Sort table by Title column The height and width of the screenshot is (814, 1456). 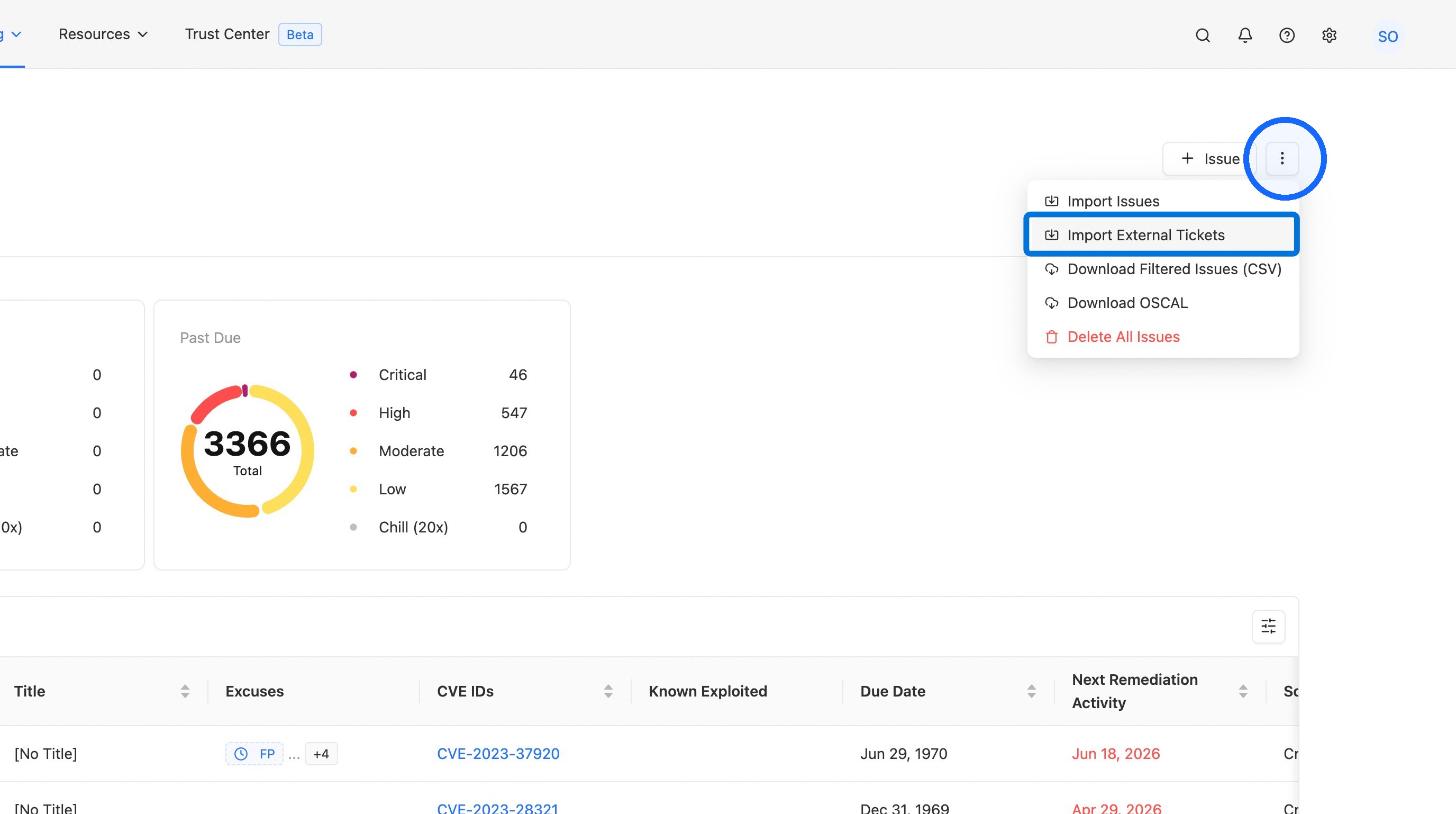185,691
